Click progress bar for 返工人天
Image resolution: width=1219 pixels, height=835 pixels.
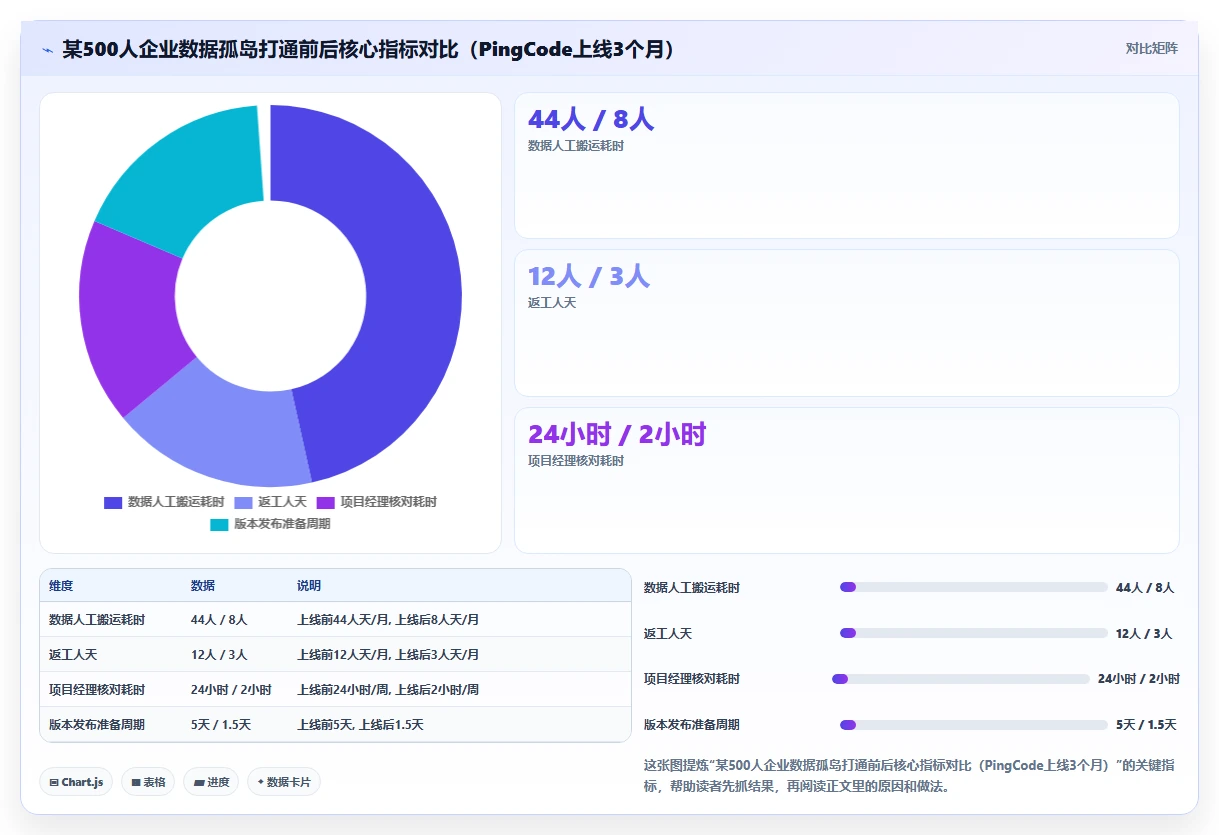point(974,633)
